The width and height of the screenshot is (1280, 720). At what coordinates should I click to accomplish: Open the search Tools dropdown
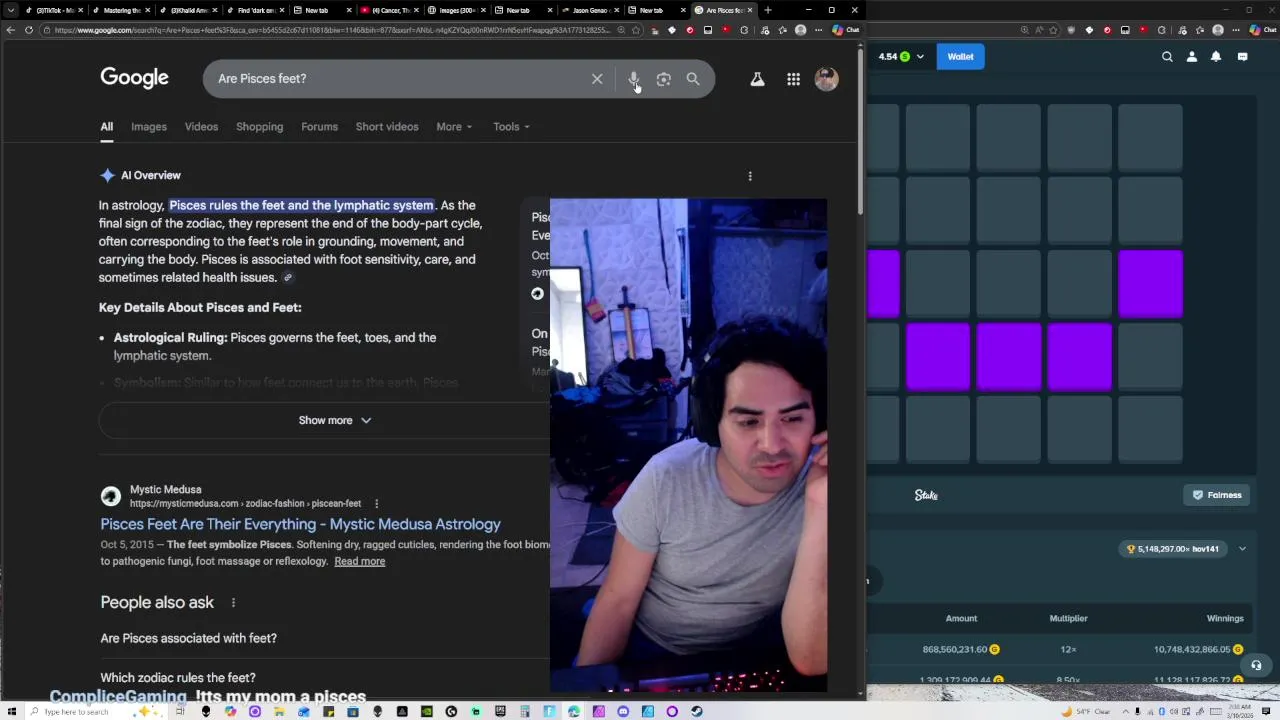(511, 127)
